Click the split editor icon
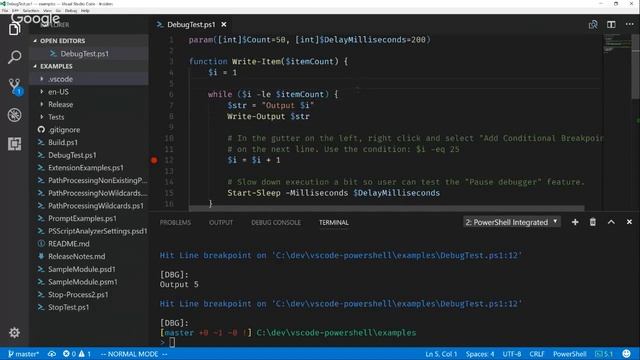640x360 pixels. pyautogui.click(x=611, y=24)
